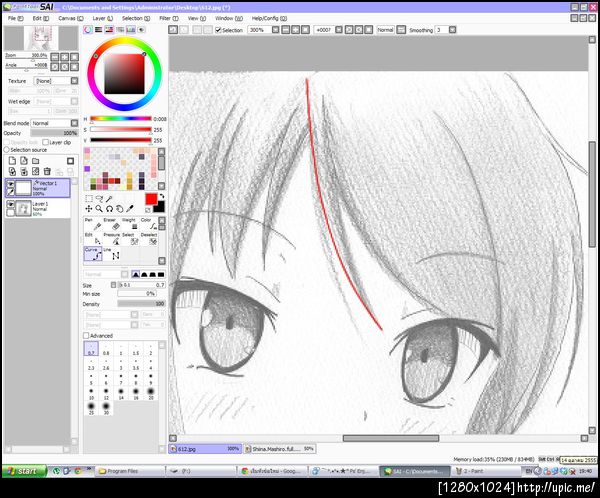
Task: Select brush size 3.5 preset
Action: coord(136,364)
